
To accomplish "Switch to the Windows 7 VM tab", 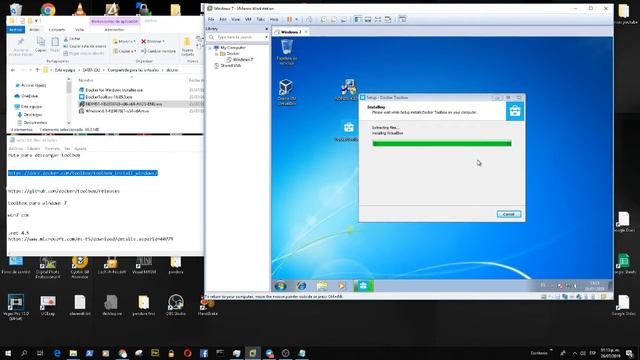I will pos(291,32).
